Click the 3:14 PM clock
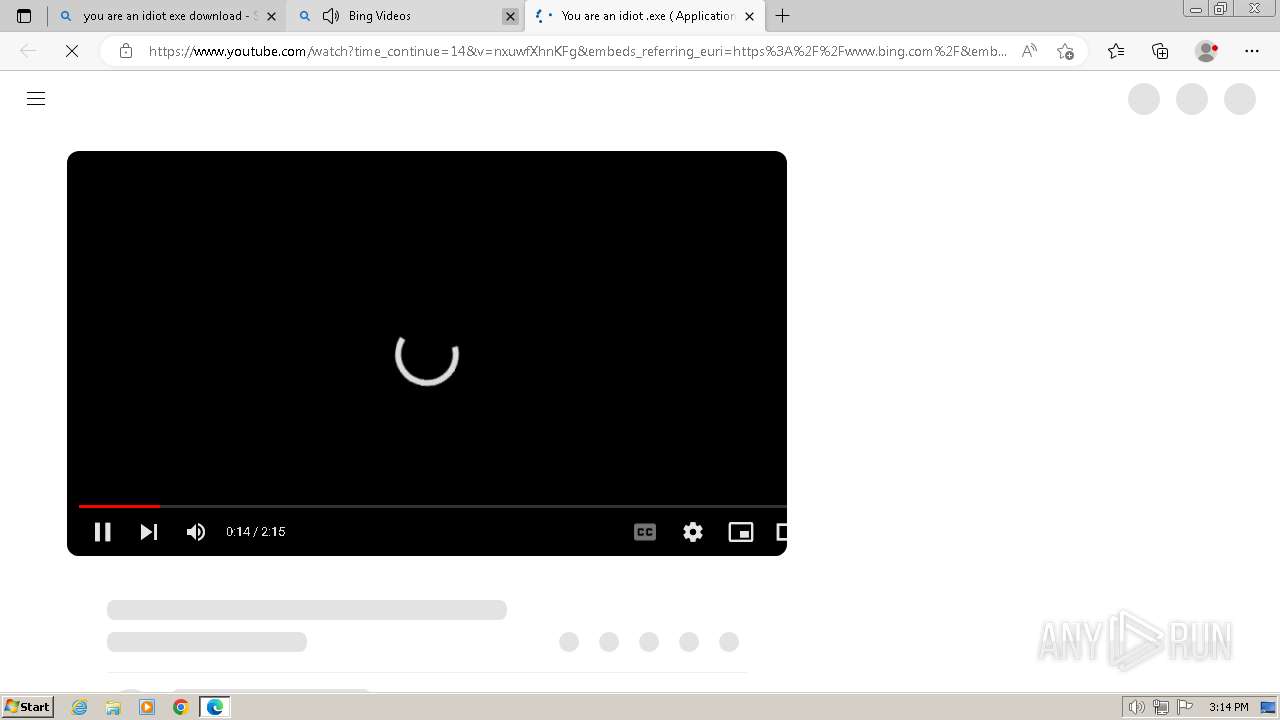The width and height of the screenshot is (1280, 720). (x=1228, y=707)
